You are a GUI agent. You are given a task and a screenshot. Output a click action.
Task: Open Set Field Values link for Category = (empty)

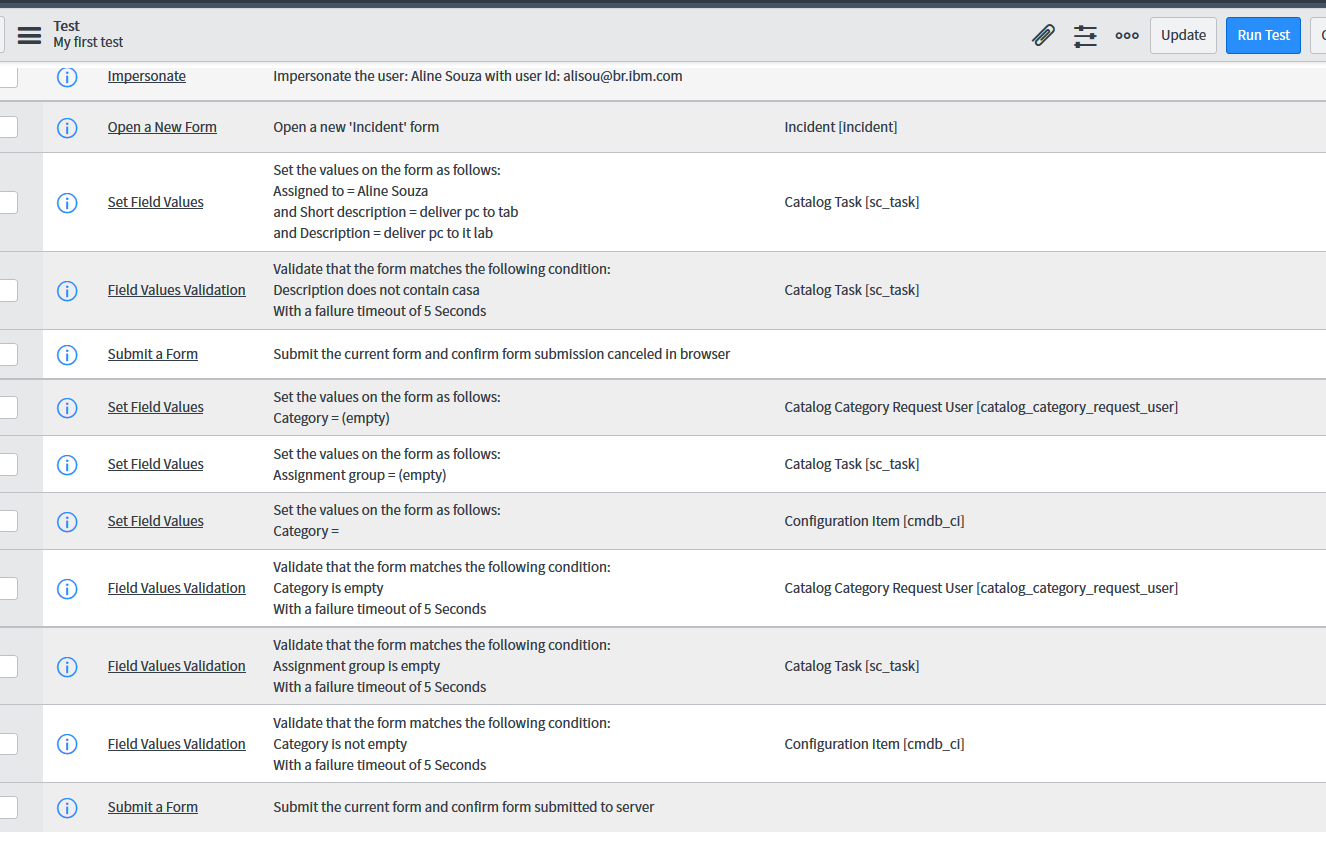(x=156, y=407)
